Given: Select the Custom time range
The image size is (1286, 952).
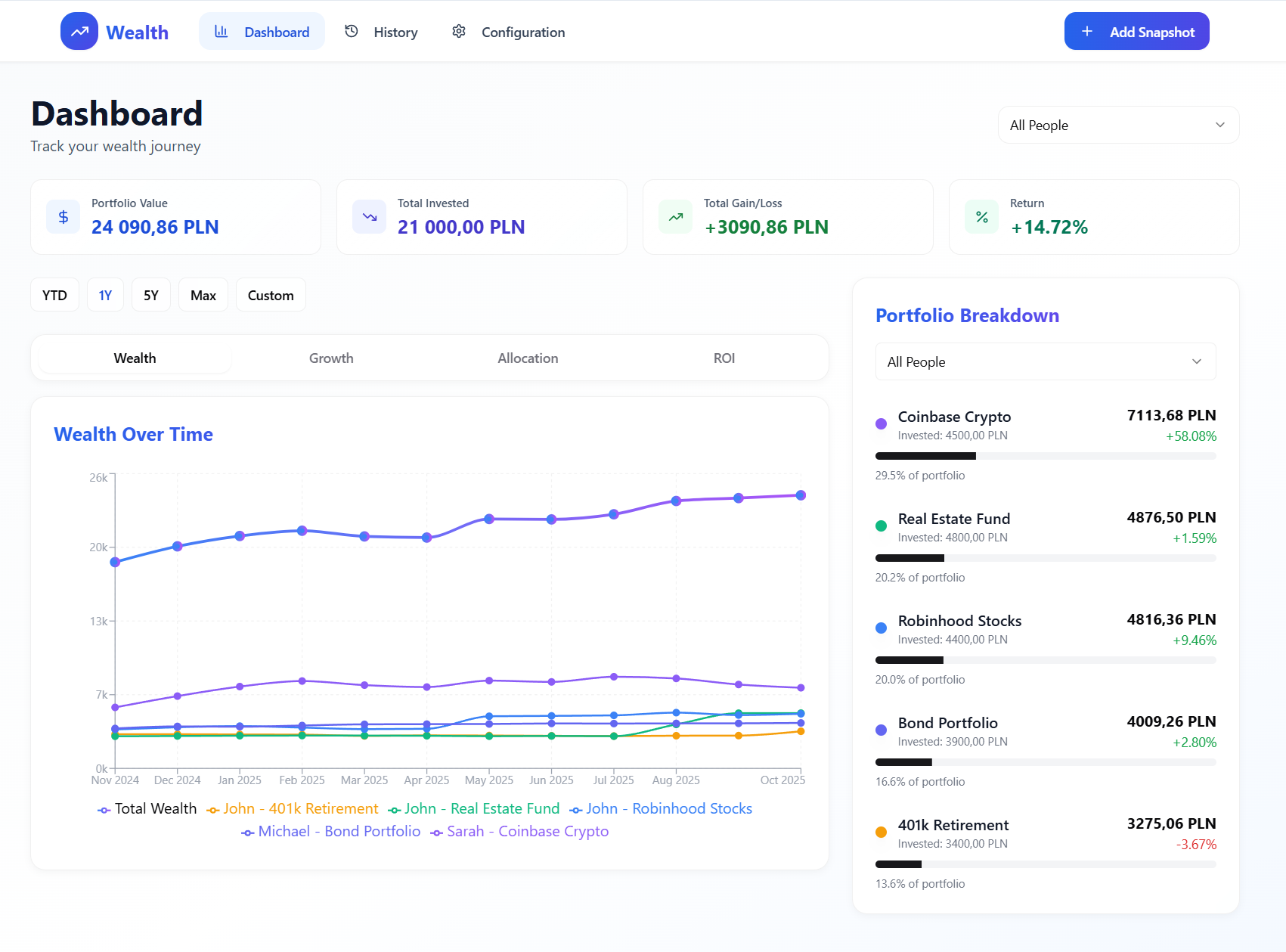Looking at the screenshot, I should point(271,295).
